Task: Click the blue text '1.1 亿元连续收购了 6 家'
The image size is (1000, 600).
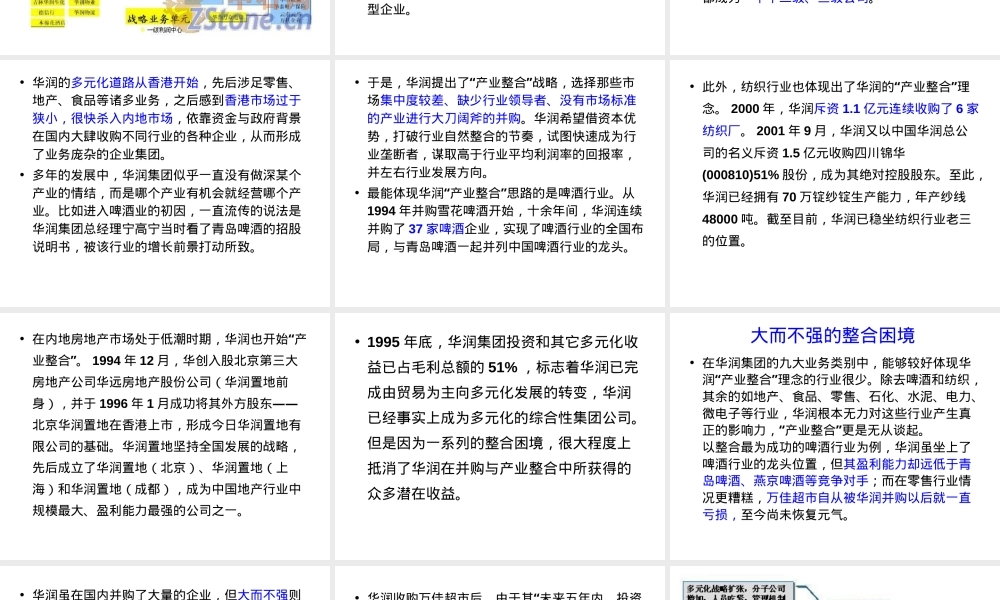Action: click(x=910, y=108)
